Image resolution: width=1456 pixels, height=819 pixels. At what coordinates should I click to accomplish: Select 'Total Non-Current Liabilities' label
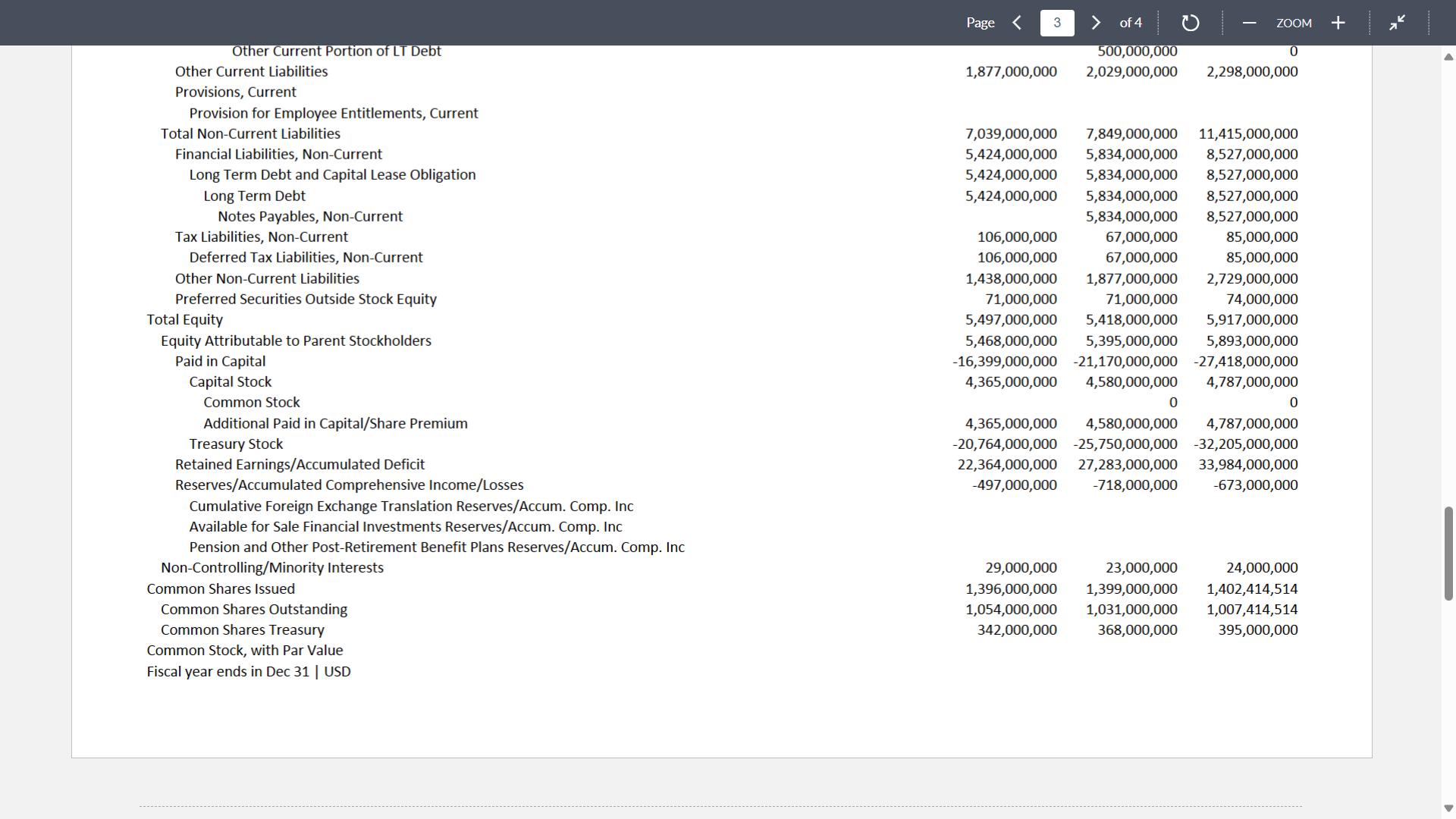[x=250, y=133]
